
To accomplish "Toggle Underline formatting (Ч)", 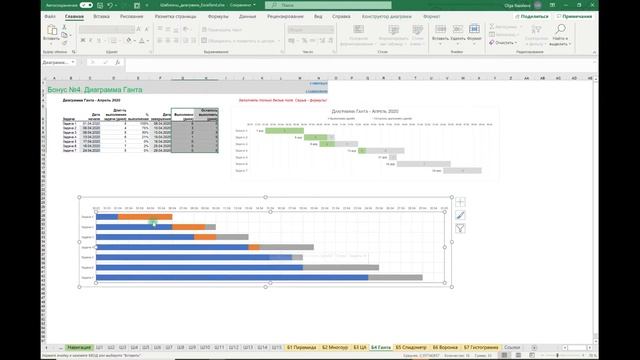I will (x=99, y=40).
